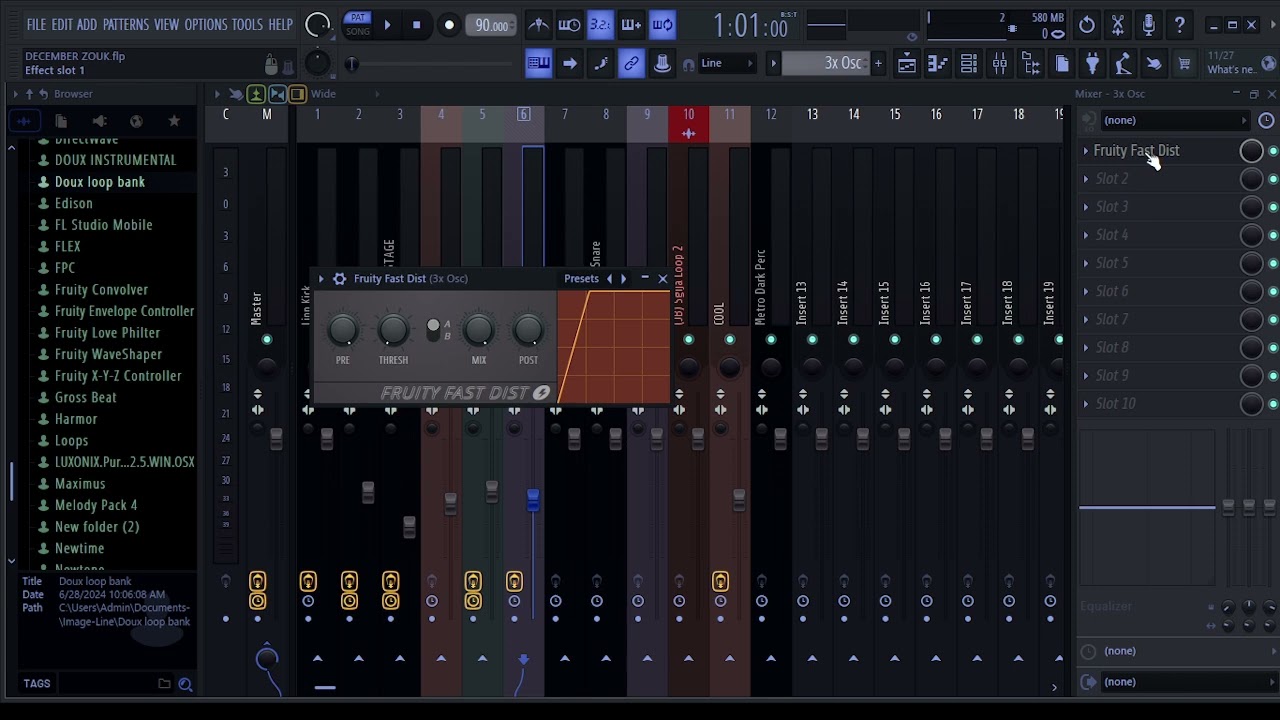This screenshot has width=1280, height=720.
Task: Toggle the metronome icon
Action: 538,25
